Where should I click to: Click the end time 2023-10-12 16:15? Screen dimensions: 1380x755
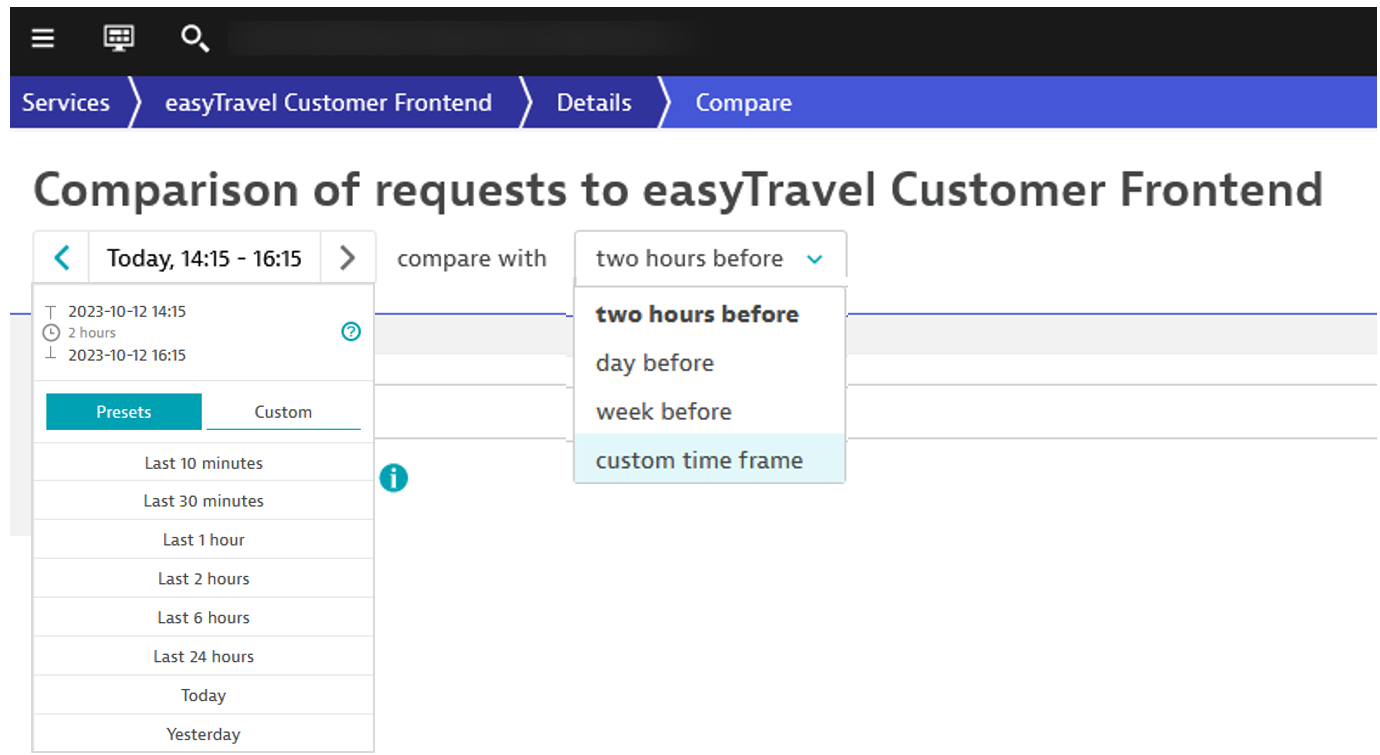point(127,355)
